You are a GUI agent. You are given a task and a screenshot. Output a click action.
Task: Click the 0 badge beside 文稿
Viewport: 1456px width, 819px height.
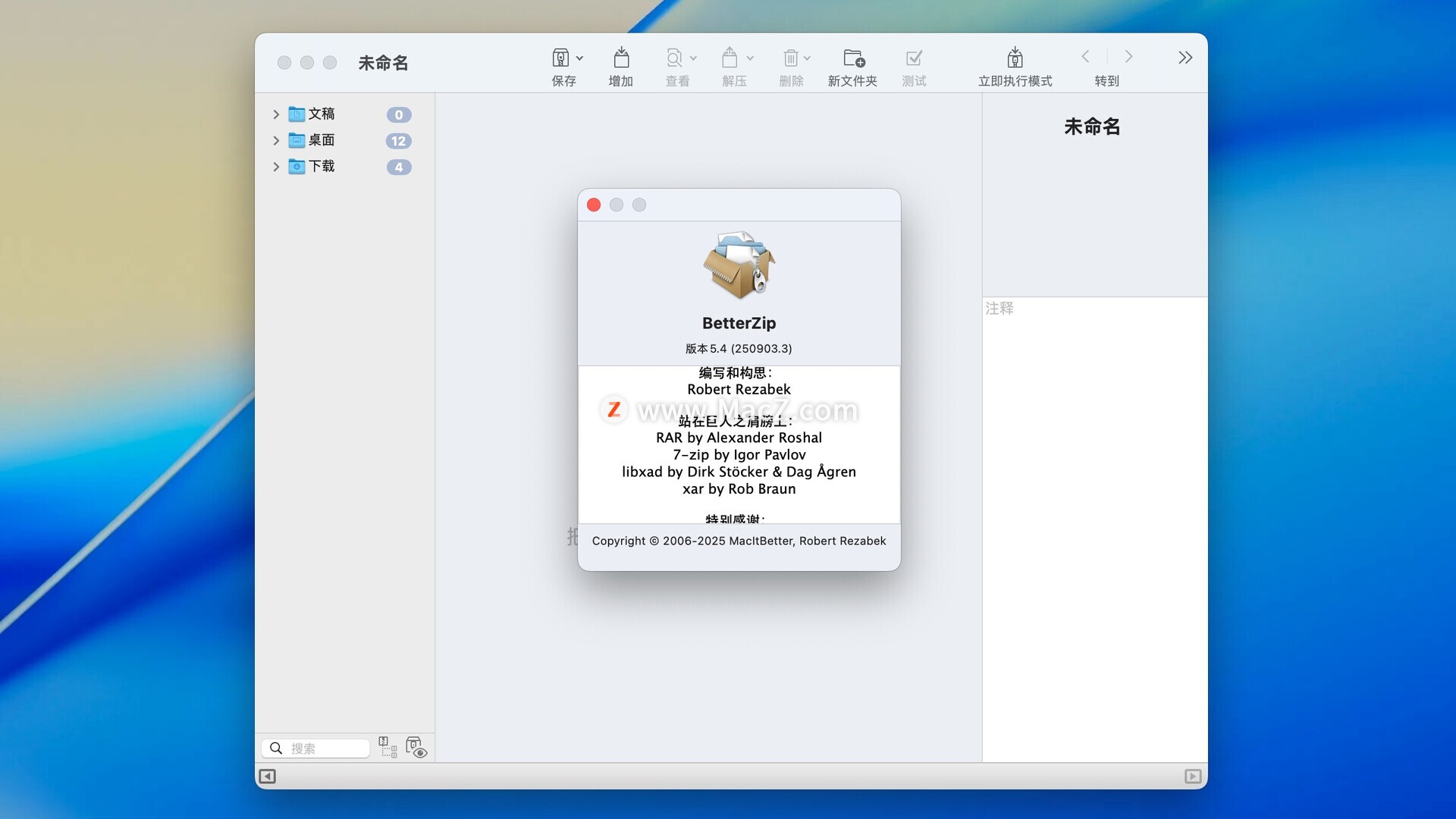pos(399,115)
